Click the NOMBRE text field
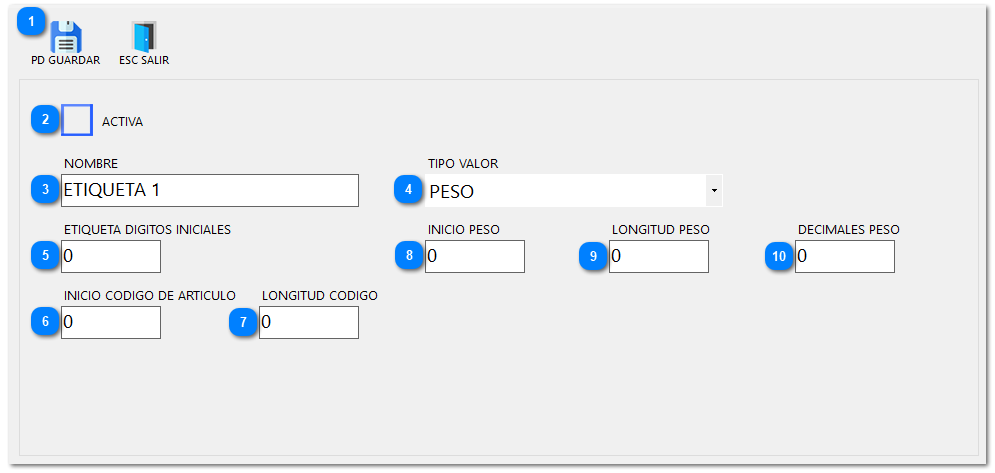995x473 pixels. (210, 190)
